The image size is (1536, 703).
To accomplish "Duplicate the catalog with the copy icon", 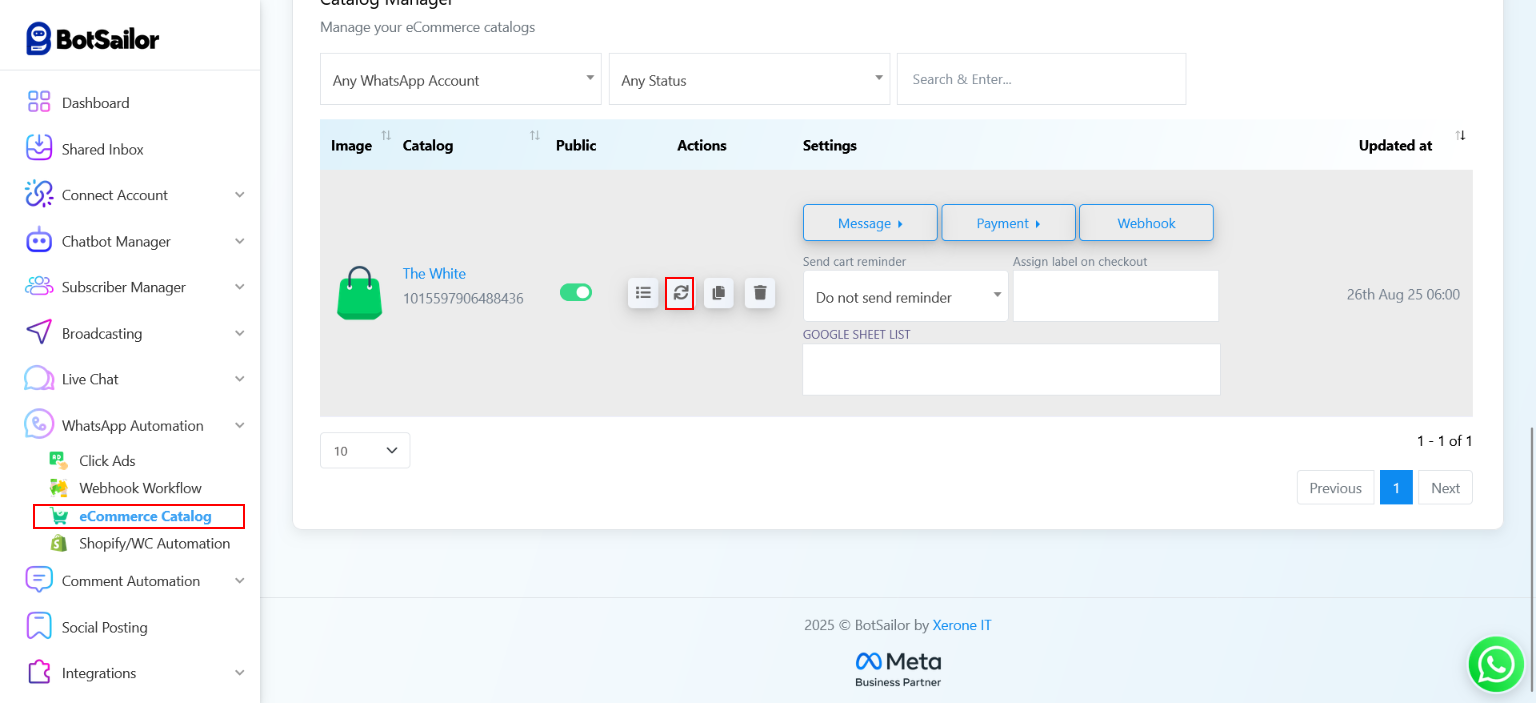I will [x=719, y=293].
